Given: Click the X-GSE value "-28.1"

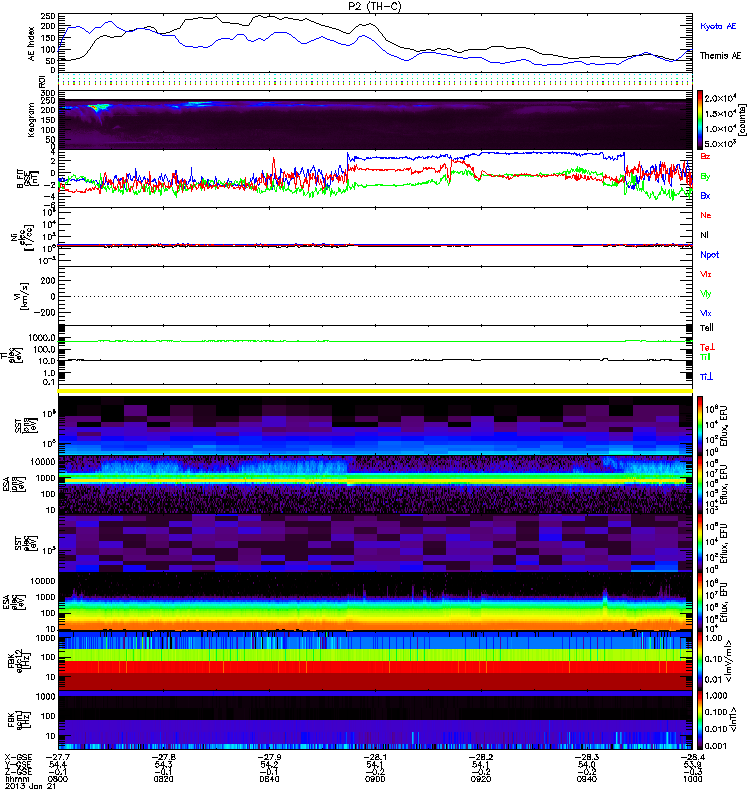Looking at the screenshot, I should (375, 757).
